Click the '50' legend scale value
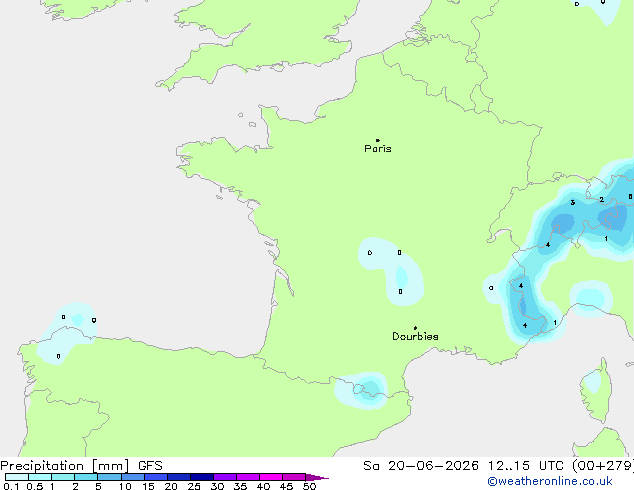The height and width of the screenshot is (490, 634). click(309, 486)
